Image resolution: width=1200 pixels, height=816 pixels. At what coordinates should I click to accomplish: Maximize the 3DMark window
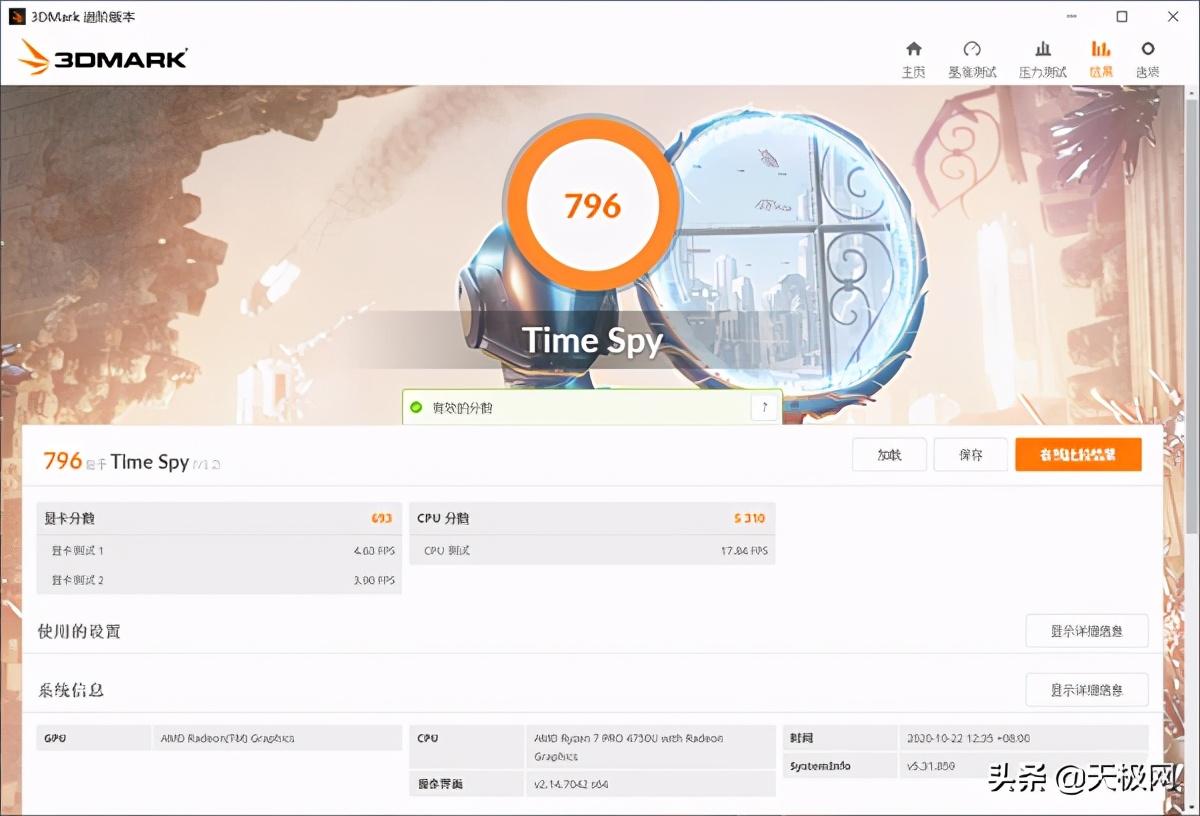tap(1122, 16)
